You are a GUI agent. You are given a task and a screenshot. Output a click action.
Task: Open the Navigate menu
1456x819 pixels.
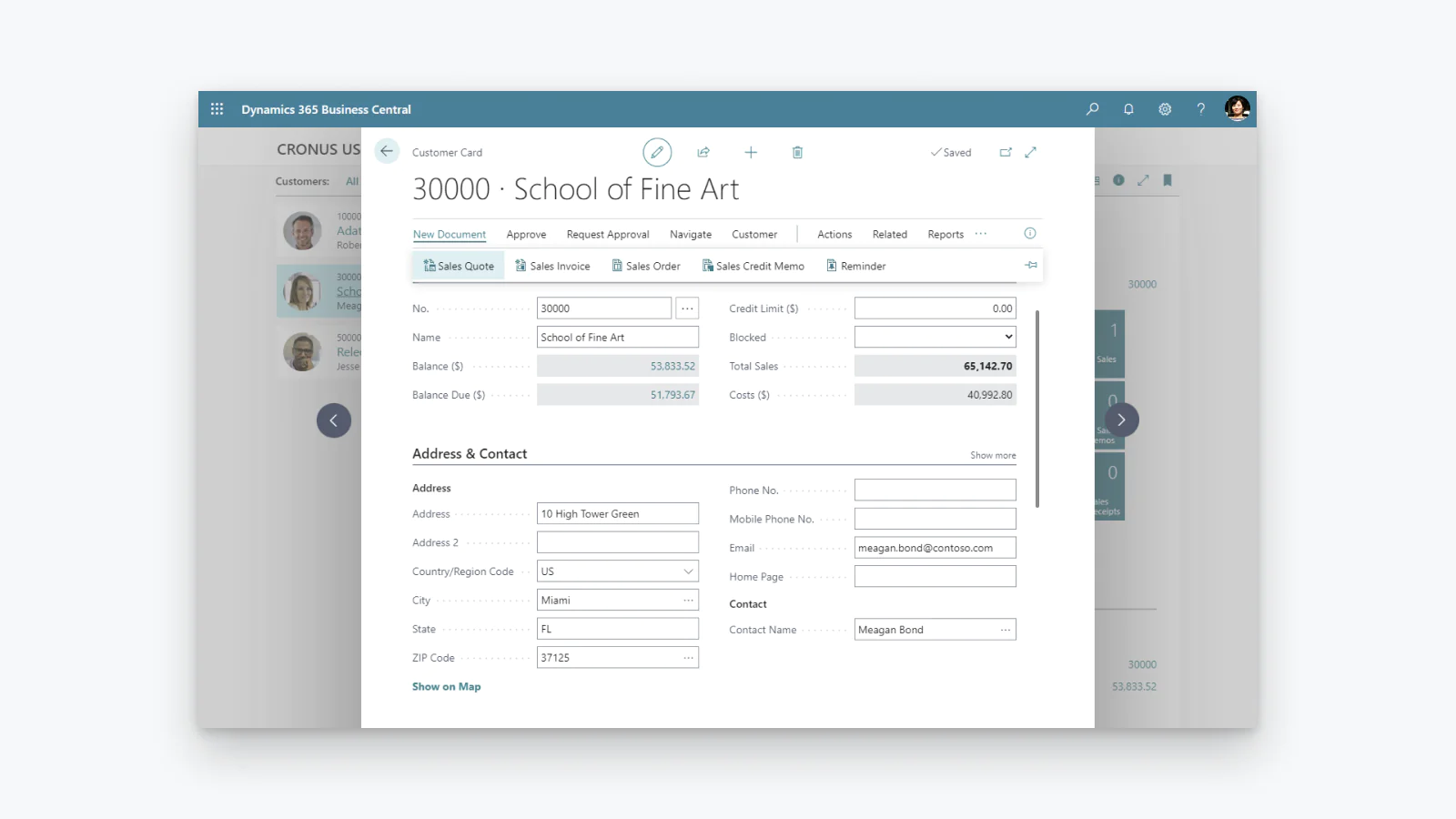(x=691, y=235)
